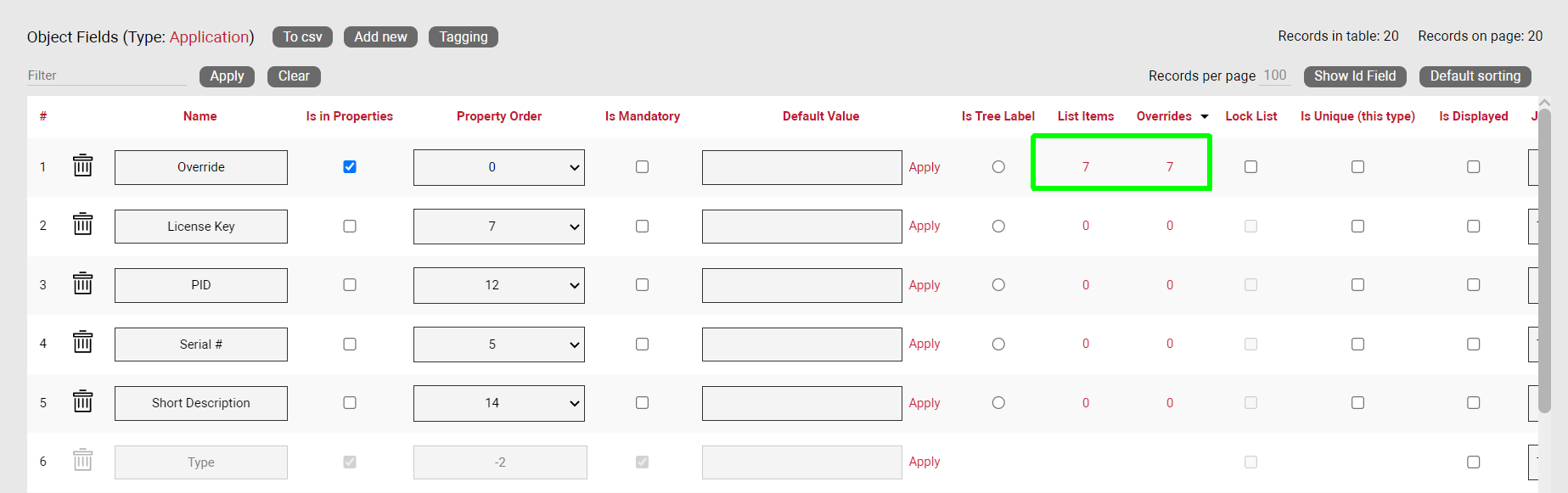Expand Property Order dropdown for PID
The width and height of the screenshot is (1568, 493).
click(x=499, y=286)
